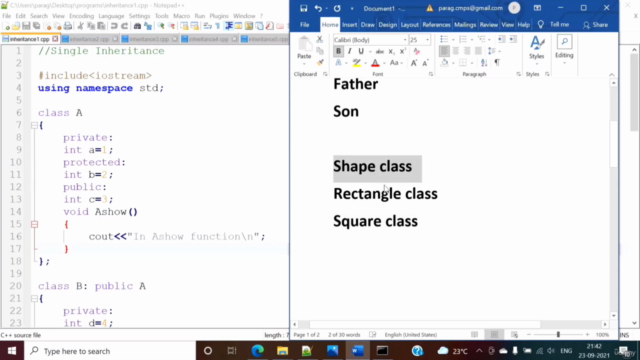Click the Notepad++ Save file toolbar icon
This screenshot has width=640, height=360.
[x=26, y=26]
